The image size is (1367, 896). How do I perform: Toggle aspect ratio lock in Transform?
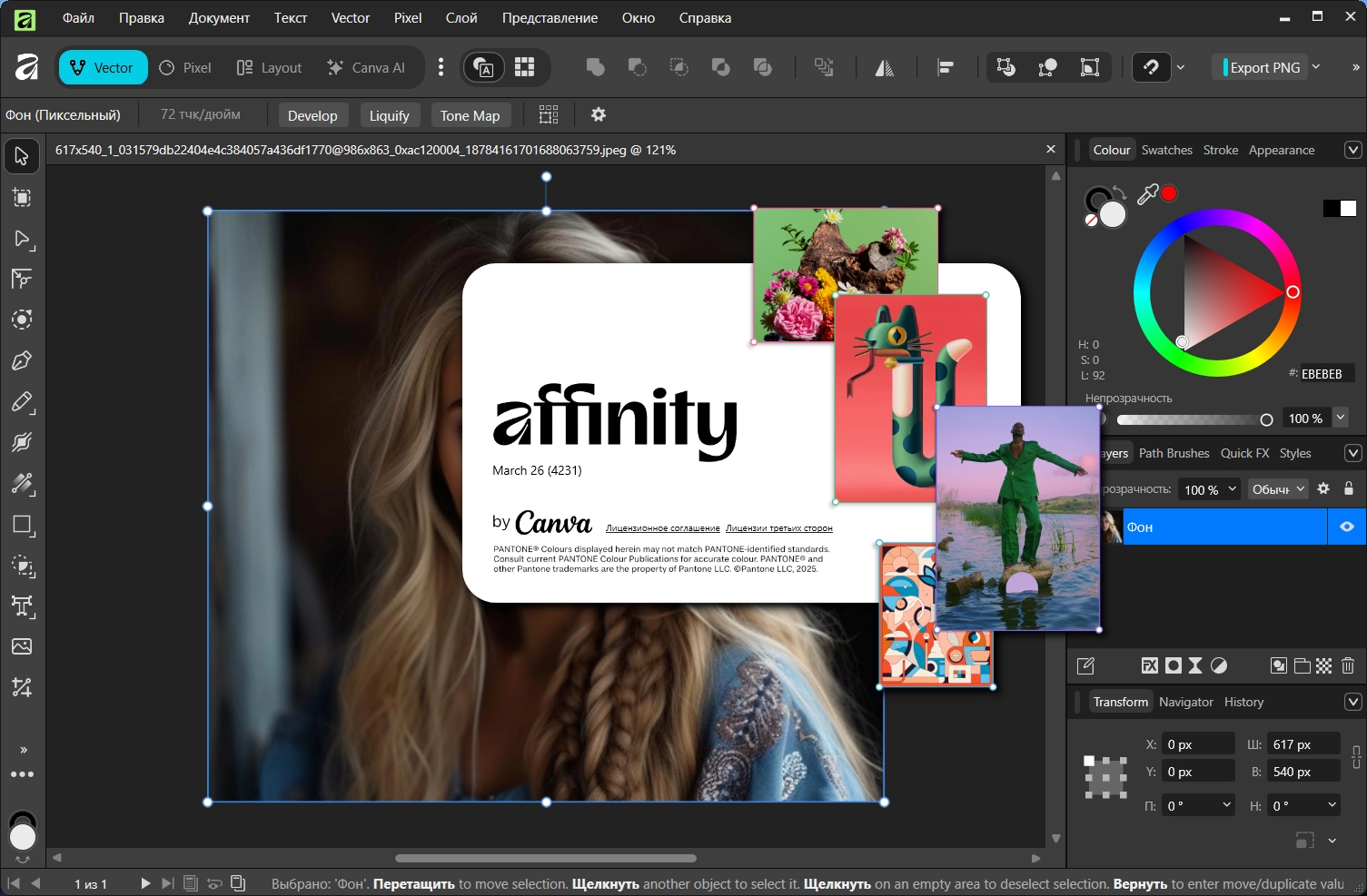click(x=1356, y=757)
